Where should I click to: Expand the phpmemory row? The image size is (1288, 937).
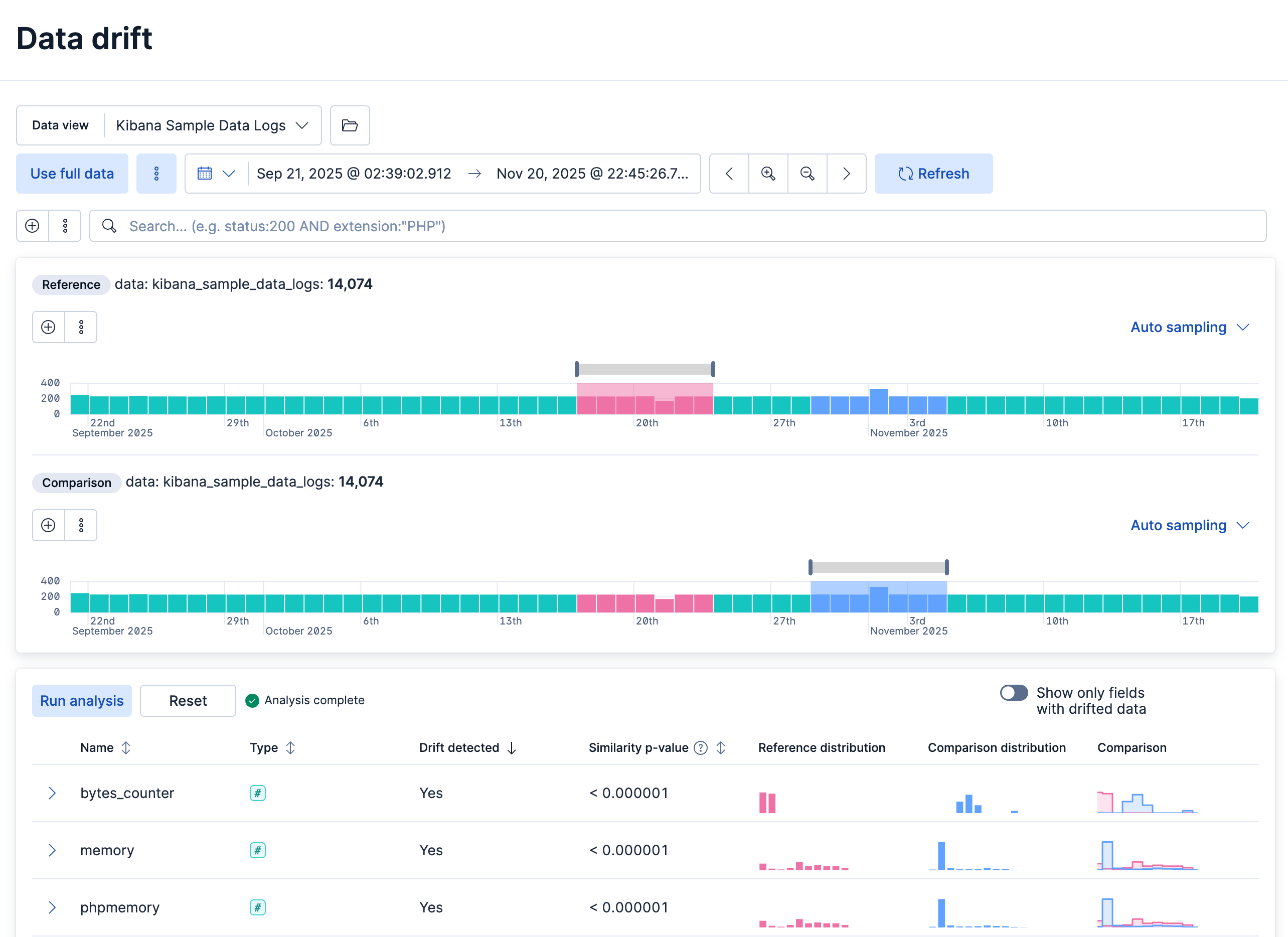pos(52,908)
